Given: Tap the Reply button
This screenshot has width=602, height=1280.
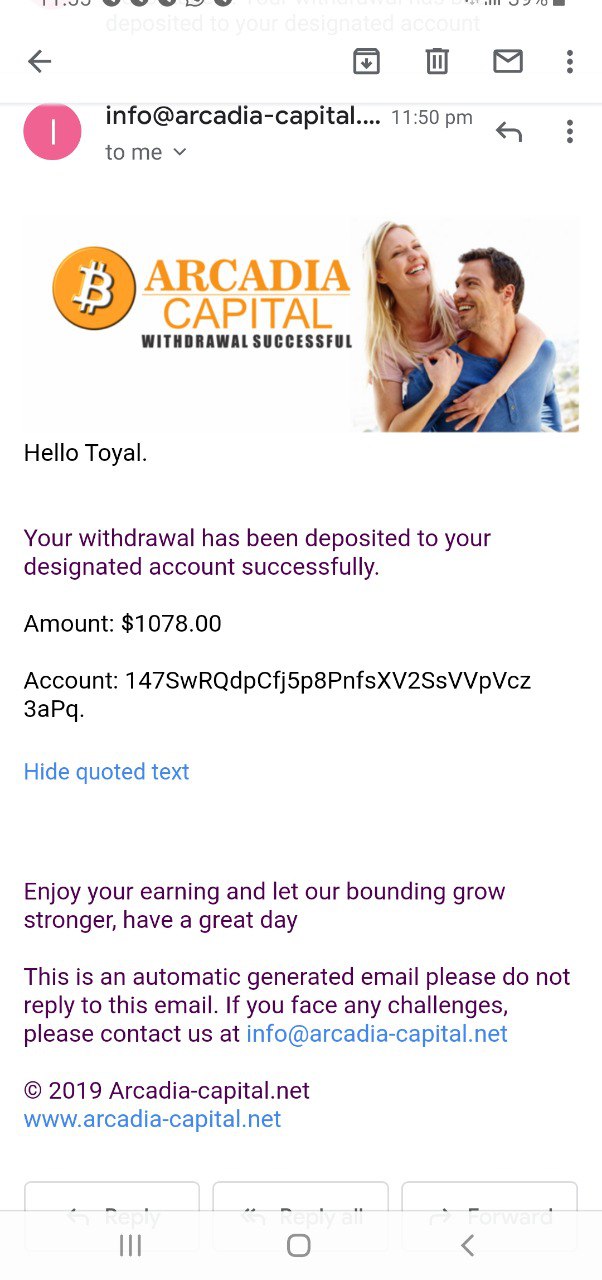Looking at the screenshot, I should [112, 1216].
